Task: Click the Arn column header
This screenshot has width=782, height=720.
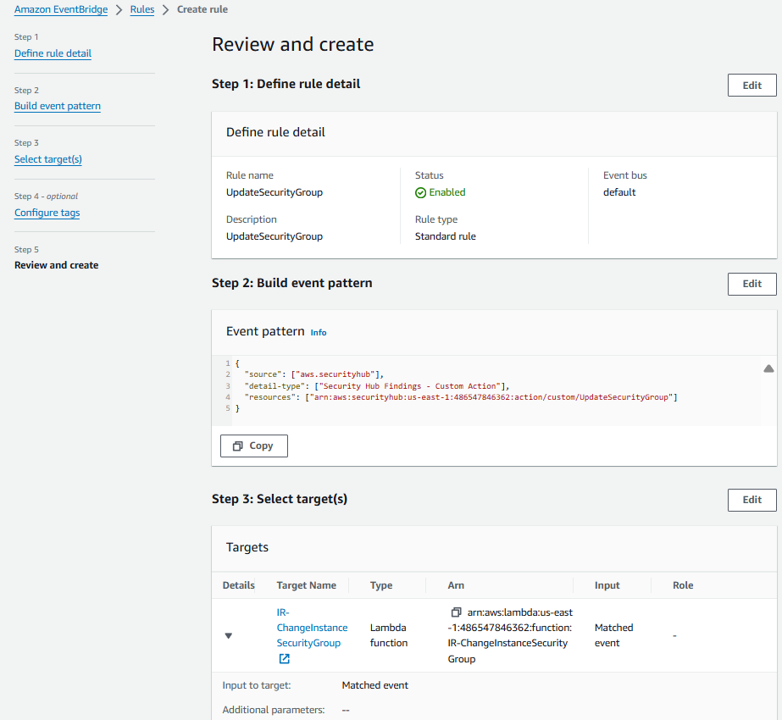Action: click(x=456, y=585)
